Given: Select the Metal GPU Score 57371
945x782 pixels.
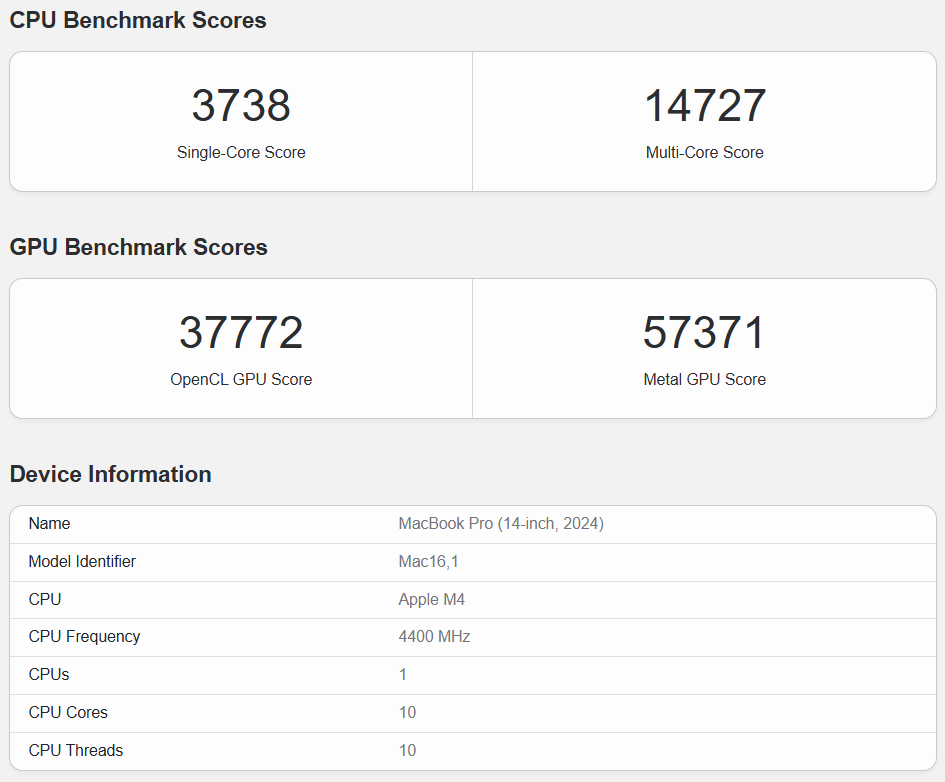Looking at the screenshot, I should pyautogui.click(x=704, y=330).
